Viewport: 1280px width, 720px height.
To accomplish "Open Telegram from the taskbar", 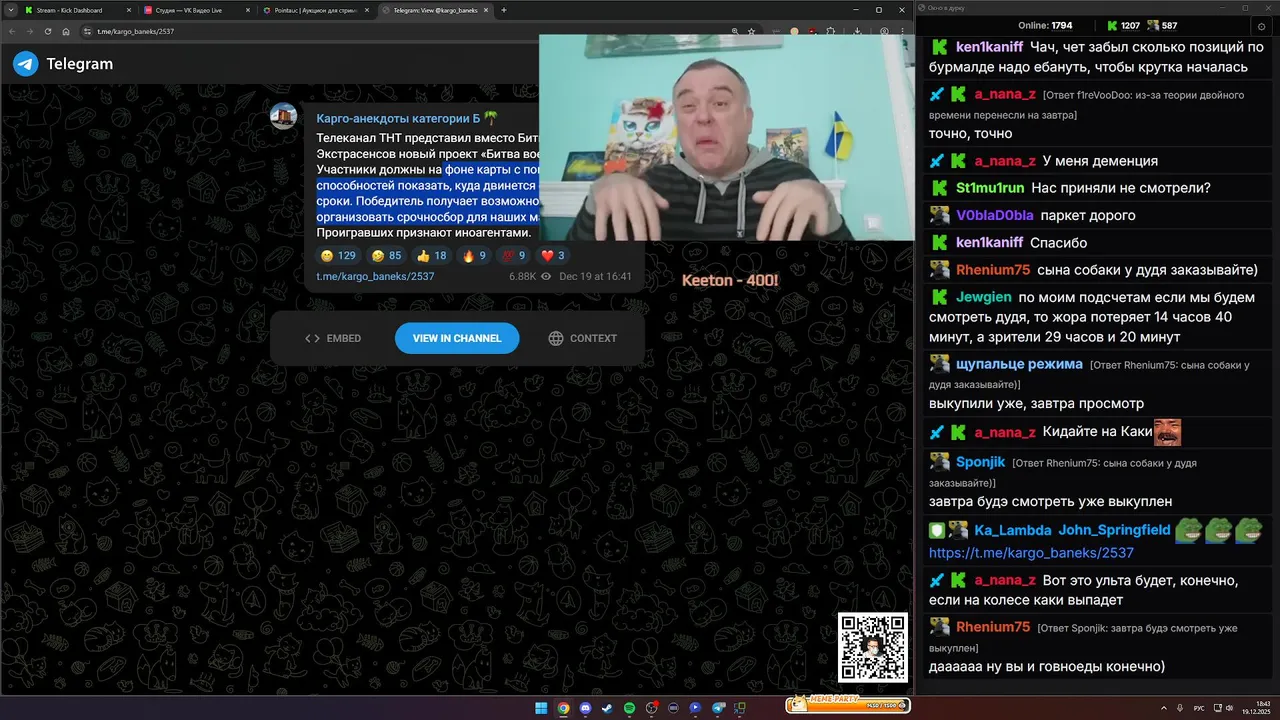I will (x=717, y=708).
